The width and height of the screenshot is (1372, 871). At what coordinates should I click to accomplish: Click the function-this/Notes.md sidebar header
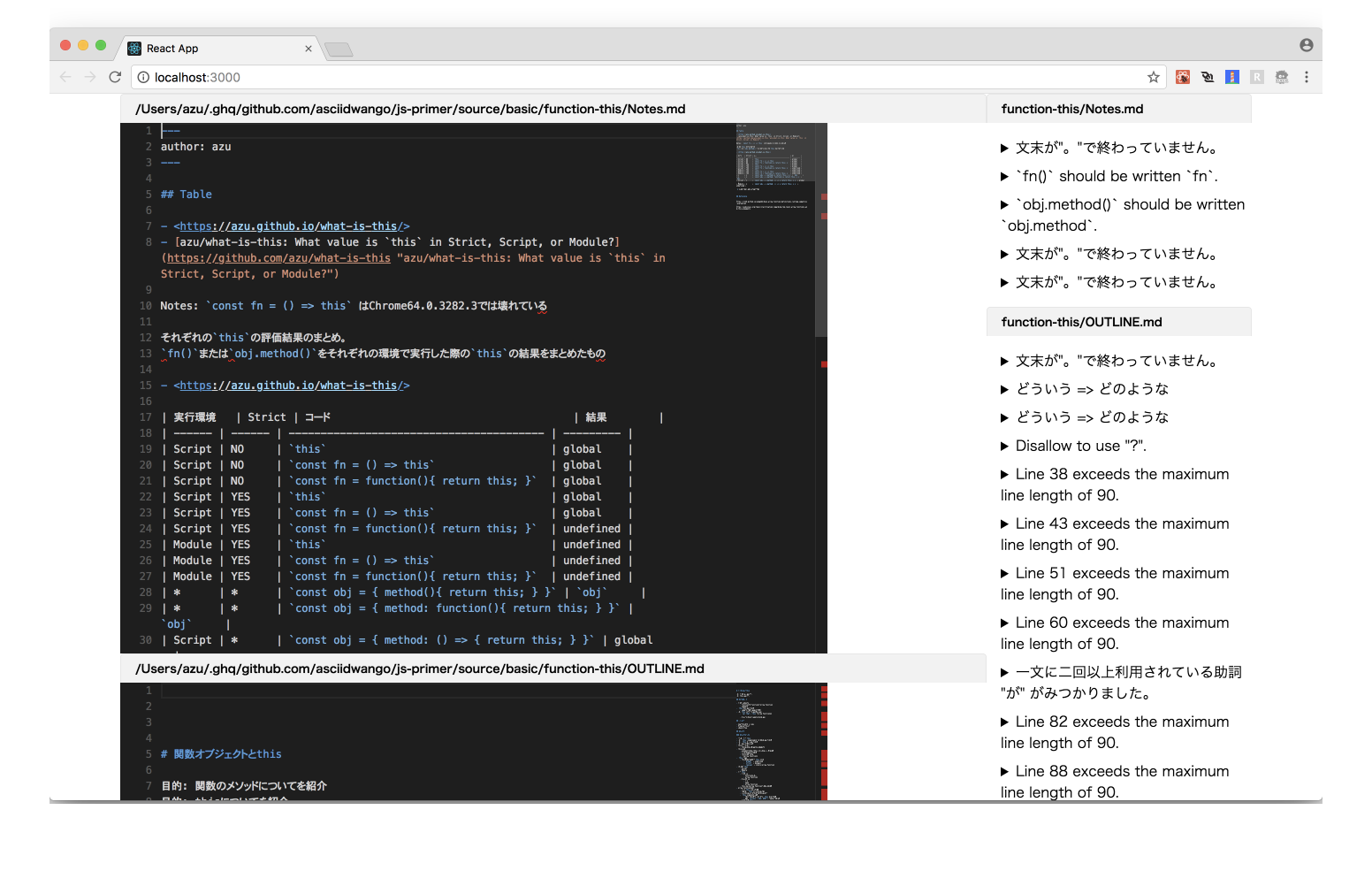[x=1118, y=109]
